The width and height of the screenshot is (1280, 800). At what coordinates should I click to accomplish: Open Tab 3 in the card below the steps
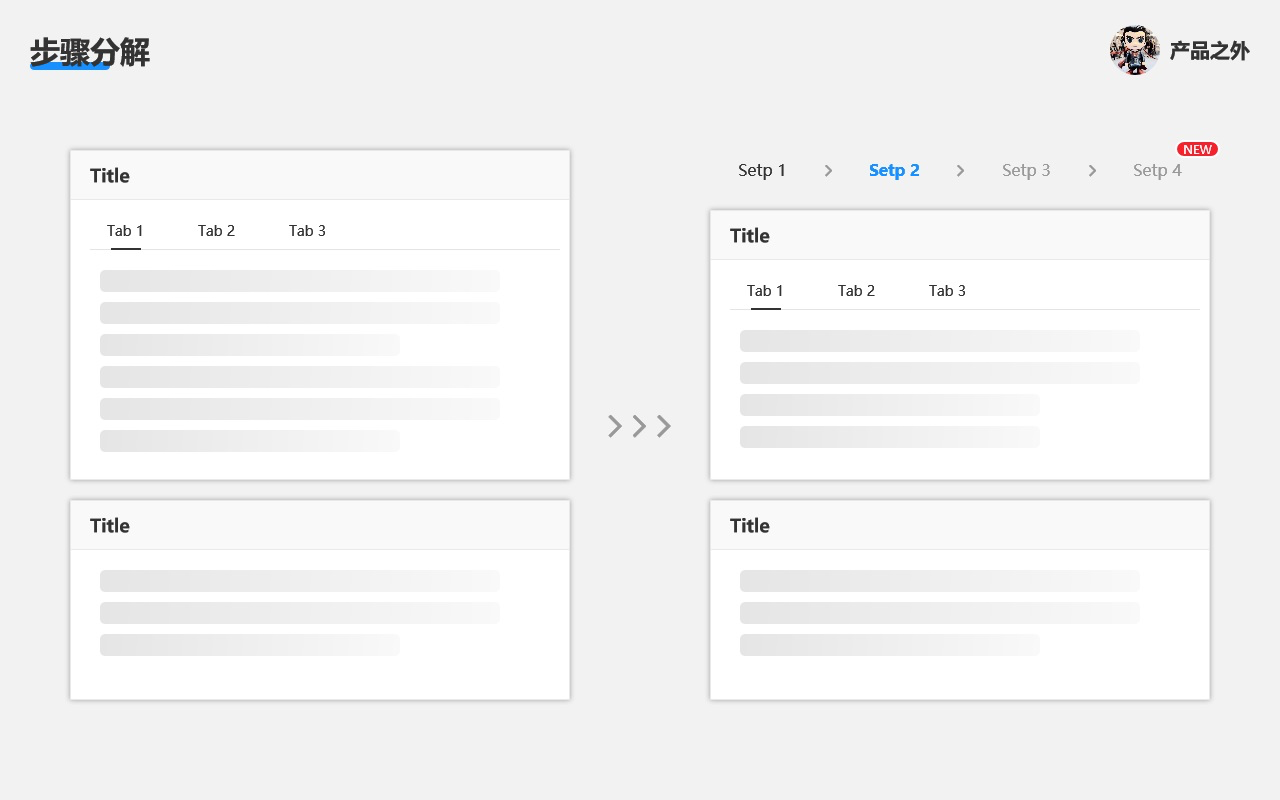click(x=947, y=291)
